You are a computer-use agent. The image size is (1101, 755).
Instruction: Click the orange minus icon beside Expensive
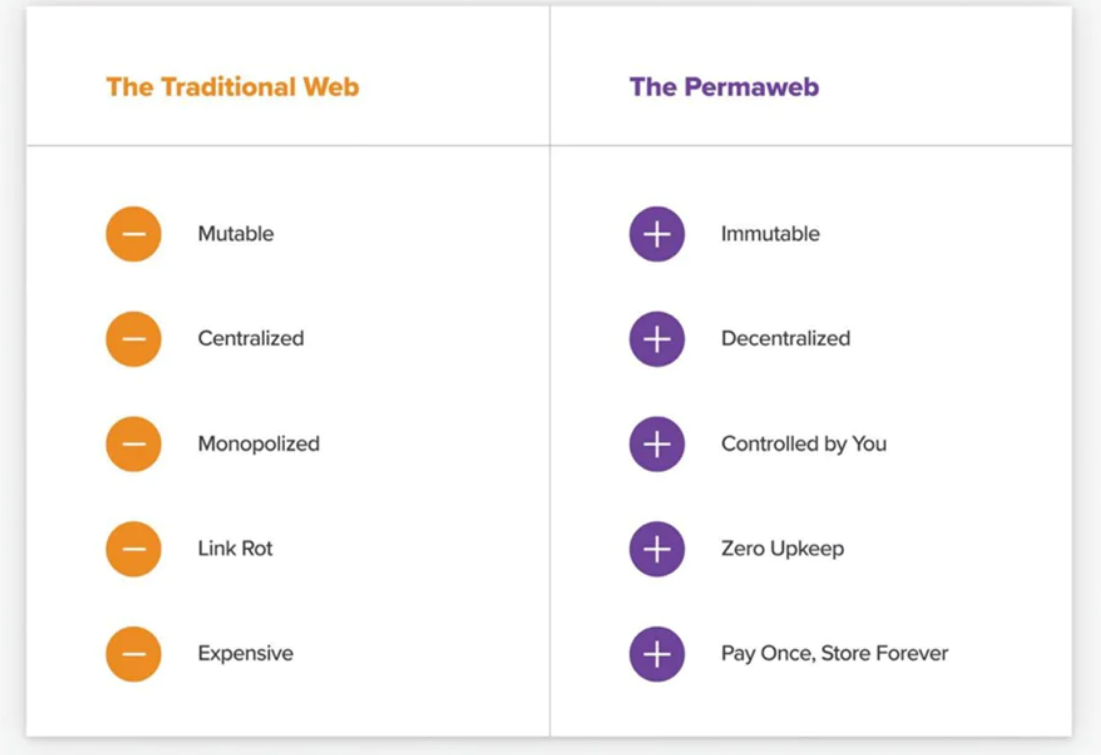[x=133, y=654]
